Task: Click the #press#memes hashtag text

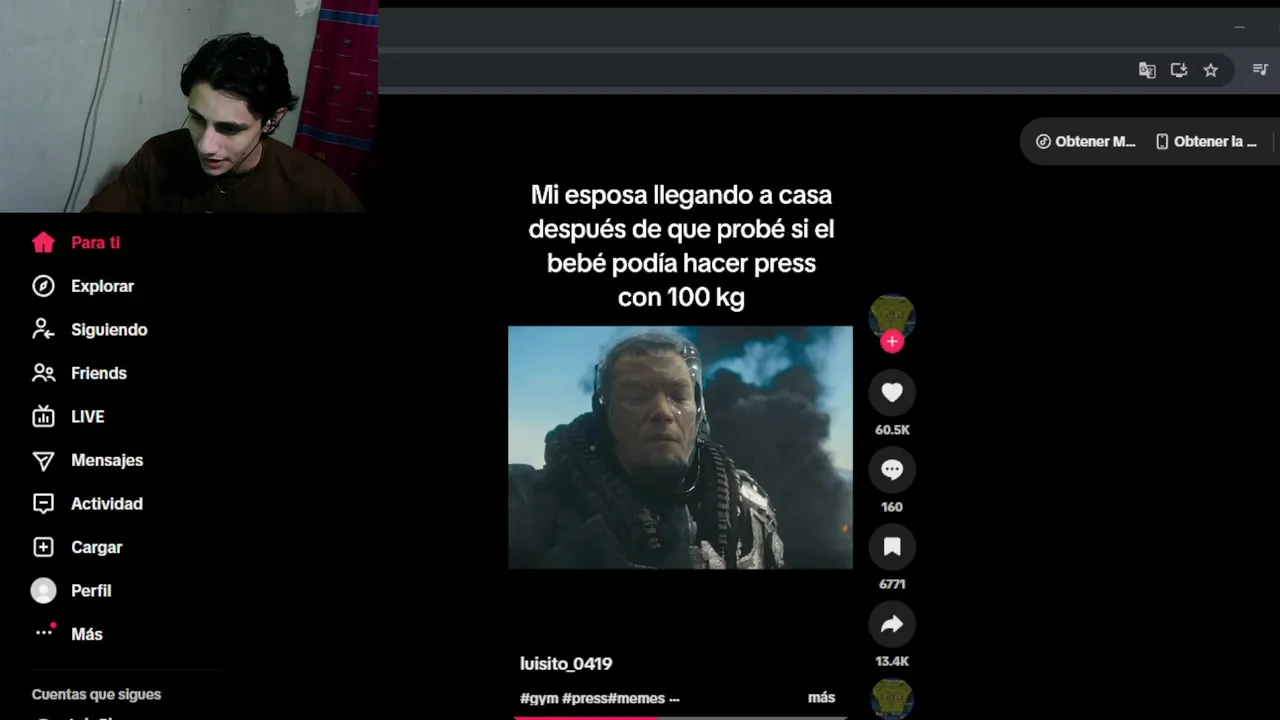Action: click(615, 698)
